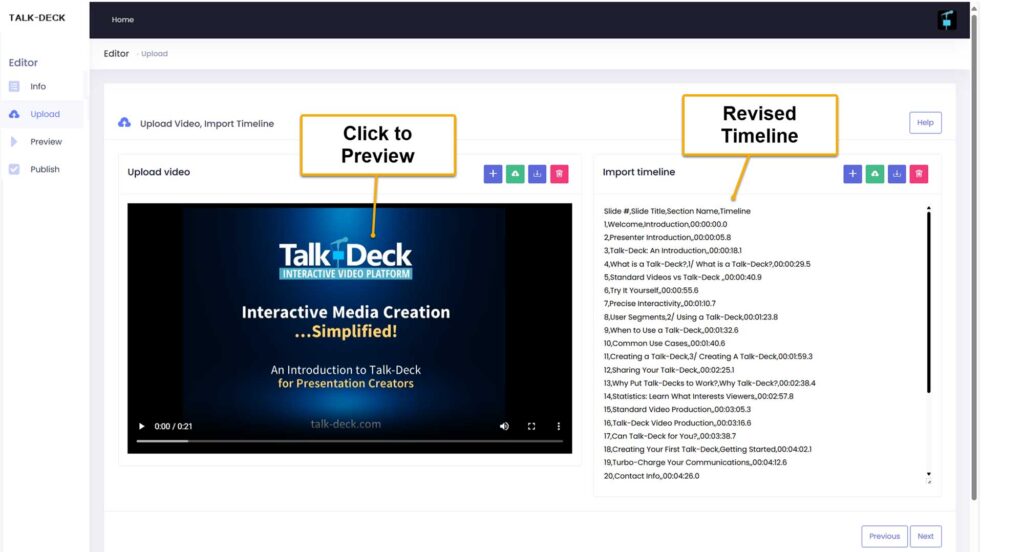Click the Publish check icon in sidebar

click(14, 169)
